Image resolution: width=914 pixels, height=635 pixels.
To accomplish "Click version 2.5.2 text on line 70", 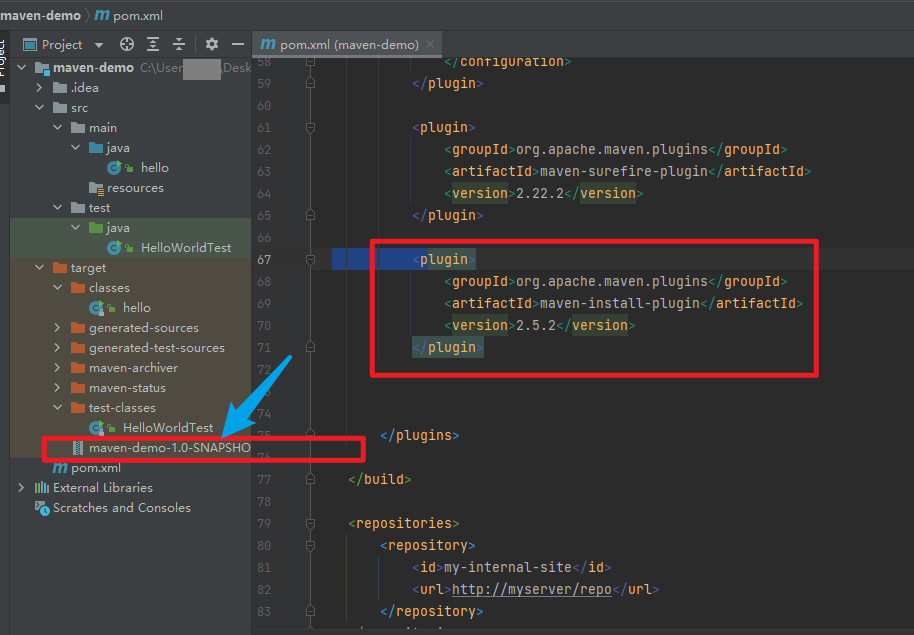I will tap(536, 325).
